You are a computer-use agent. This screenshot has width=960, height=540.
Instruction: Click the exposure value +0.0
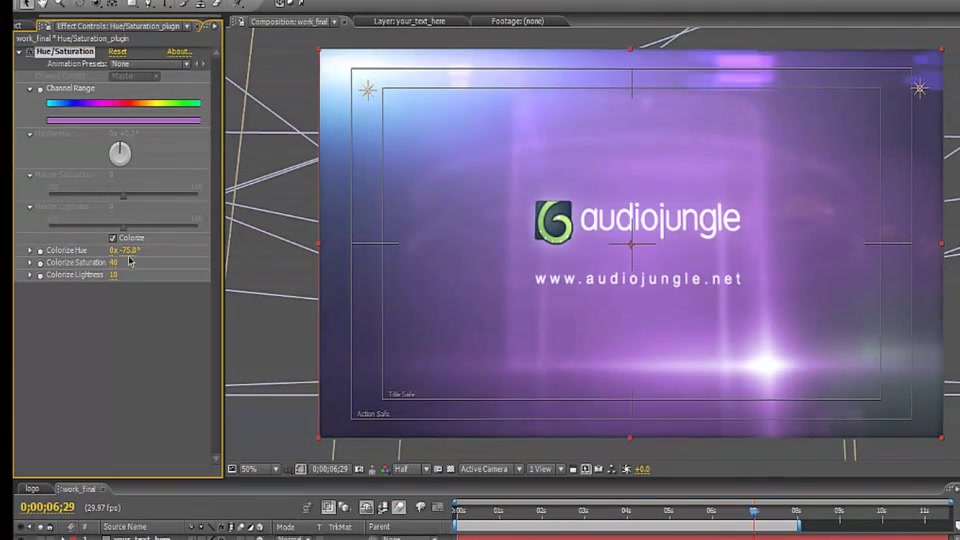click(x=642, y=470)
